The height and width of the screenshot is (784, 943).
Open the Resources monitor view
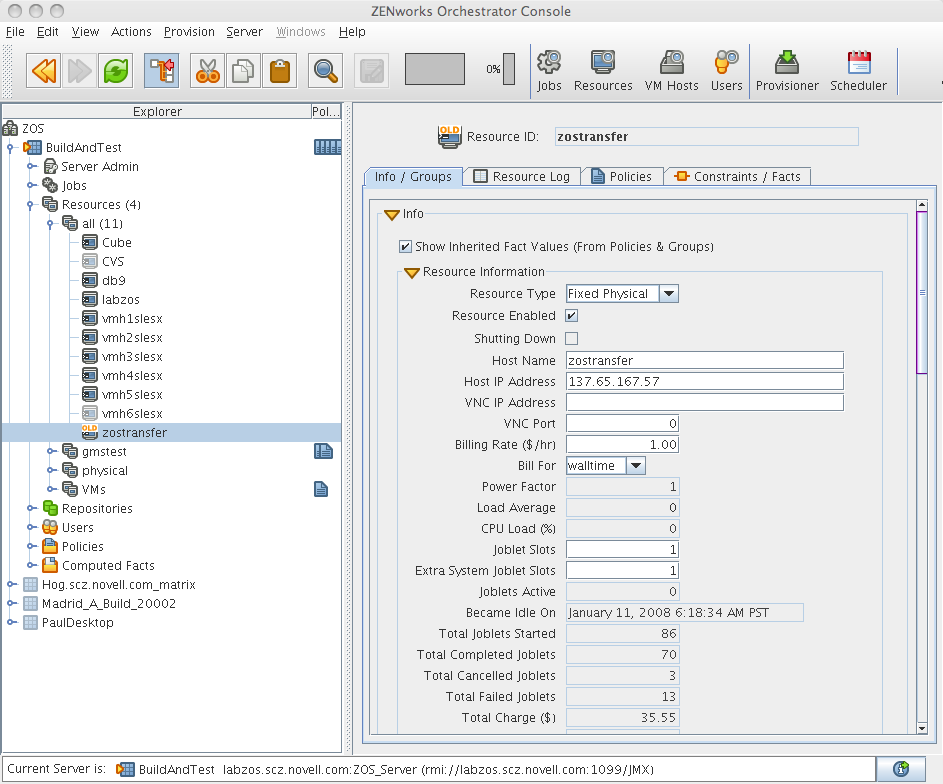click(603, 71)
